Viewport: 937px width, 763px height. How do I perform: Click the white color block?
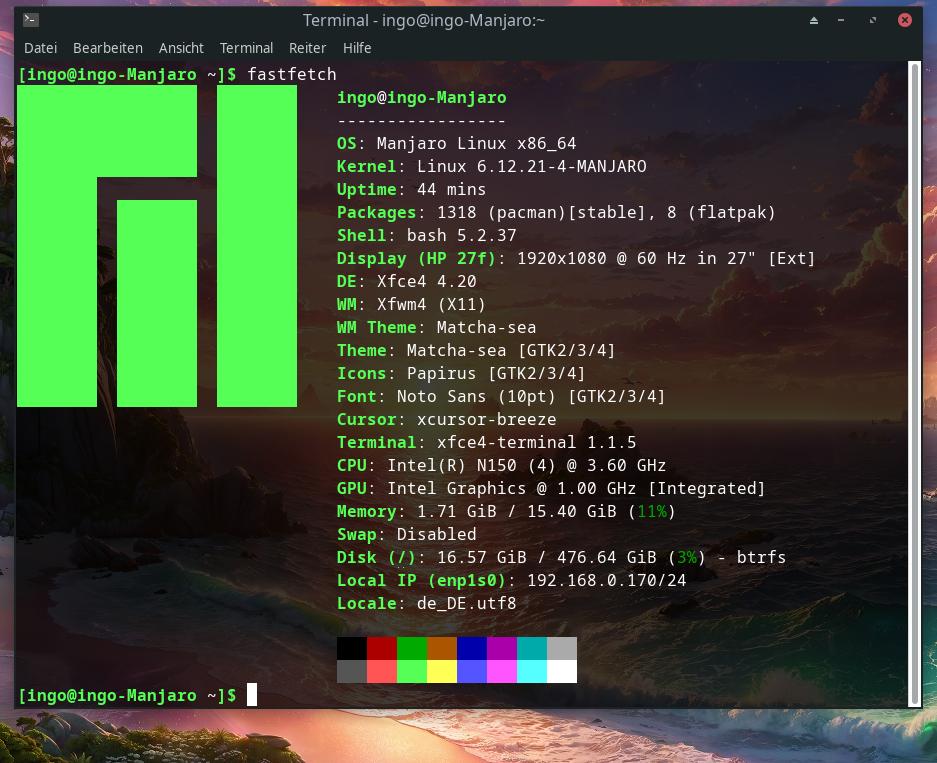click(562, 671)
